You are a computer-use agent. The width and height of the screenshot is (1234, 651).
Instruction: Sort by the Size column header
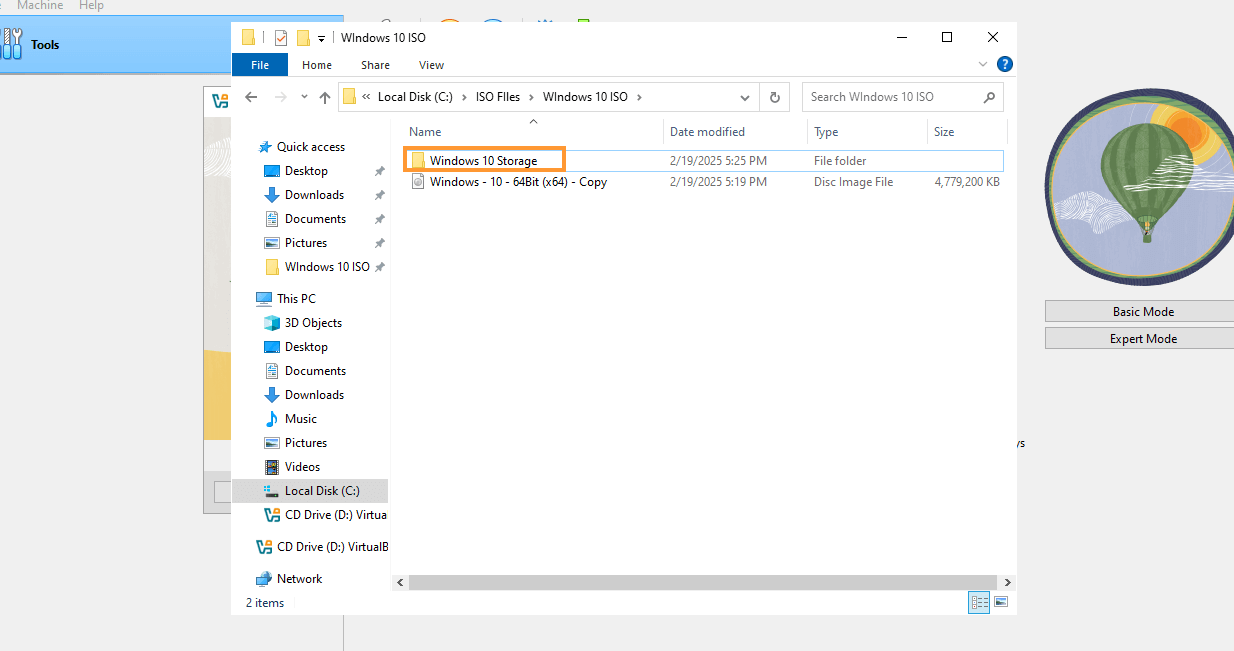click(x=944, y=132)
